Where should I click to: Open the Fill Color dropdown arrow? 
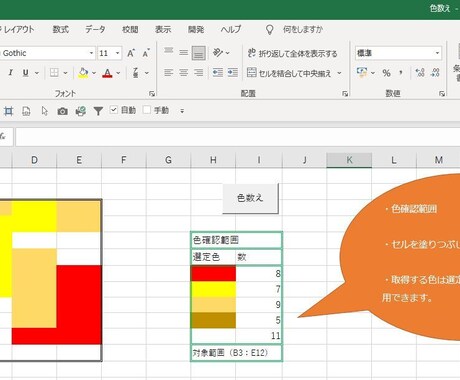[x=94, y=73]
